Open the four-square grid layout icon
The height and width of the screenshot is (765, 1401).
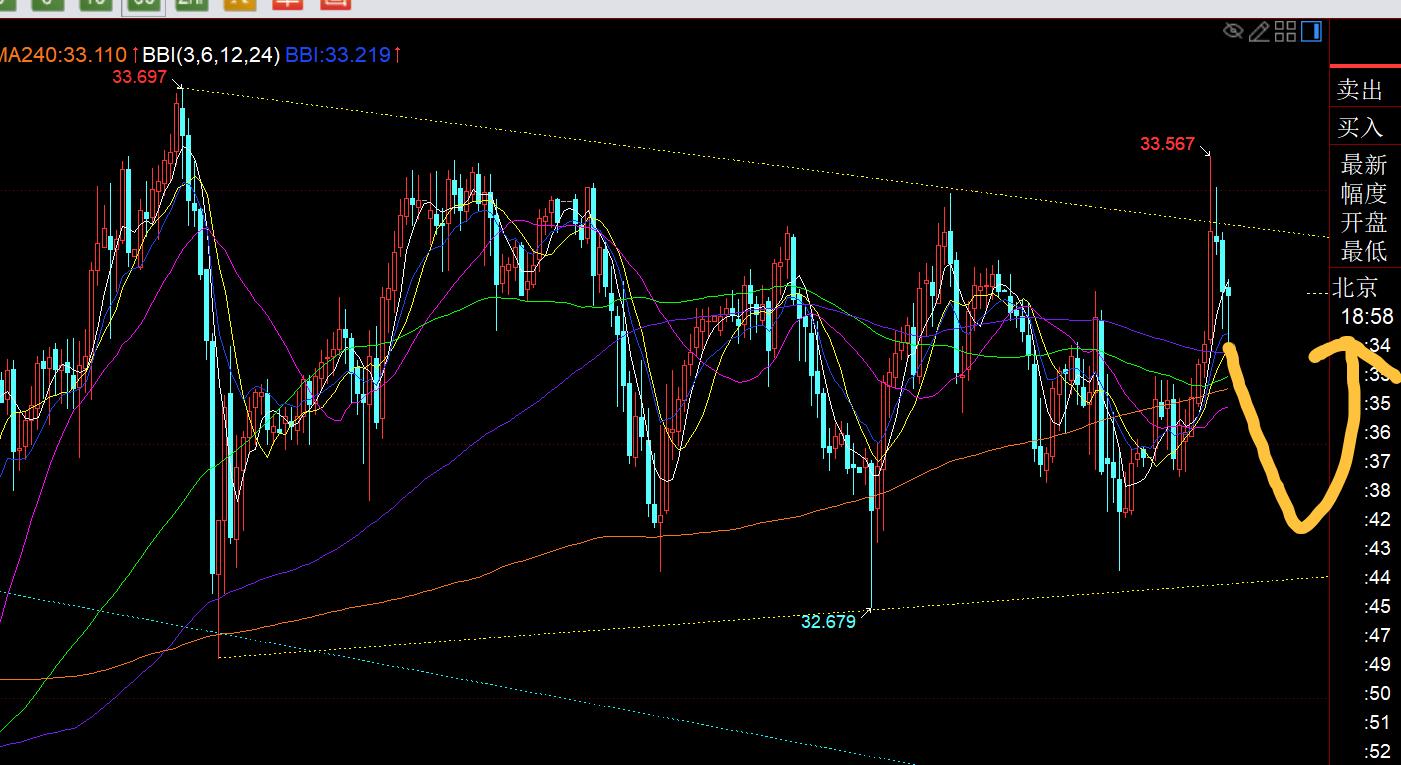[x=1285, y=32]
